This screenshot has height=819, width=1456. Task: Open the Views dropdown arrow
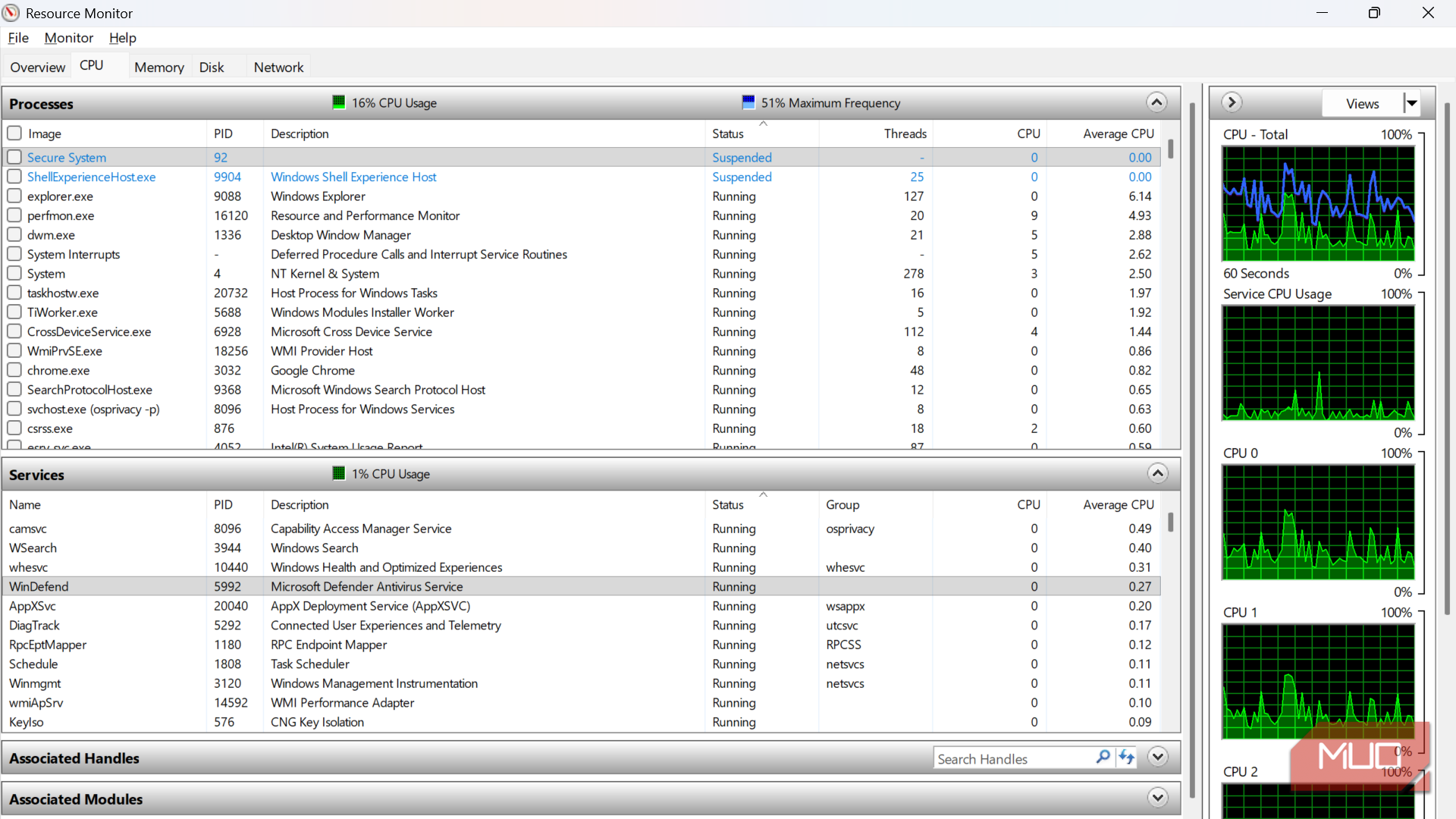coord(1411,103)
